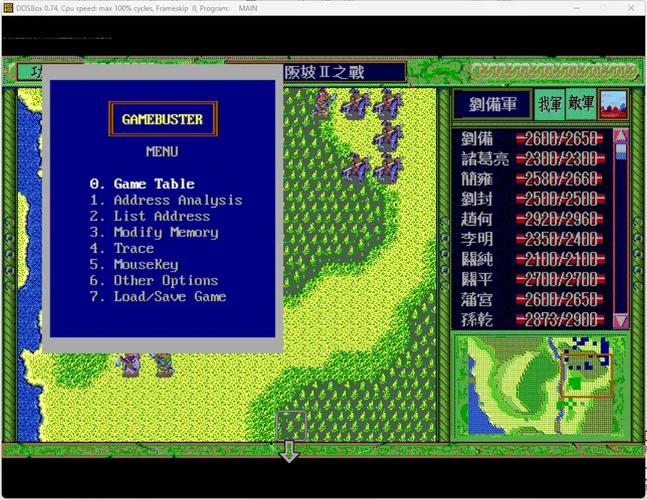Click the DOSBox icon in the title bar
This screenshot has height=500, width=647.
point(8,8)
